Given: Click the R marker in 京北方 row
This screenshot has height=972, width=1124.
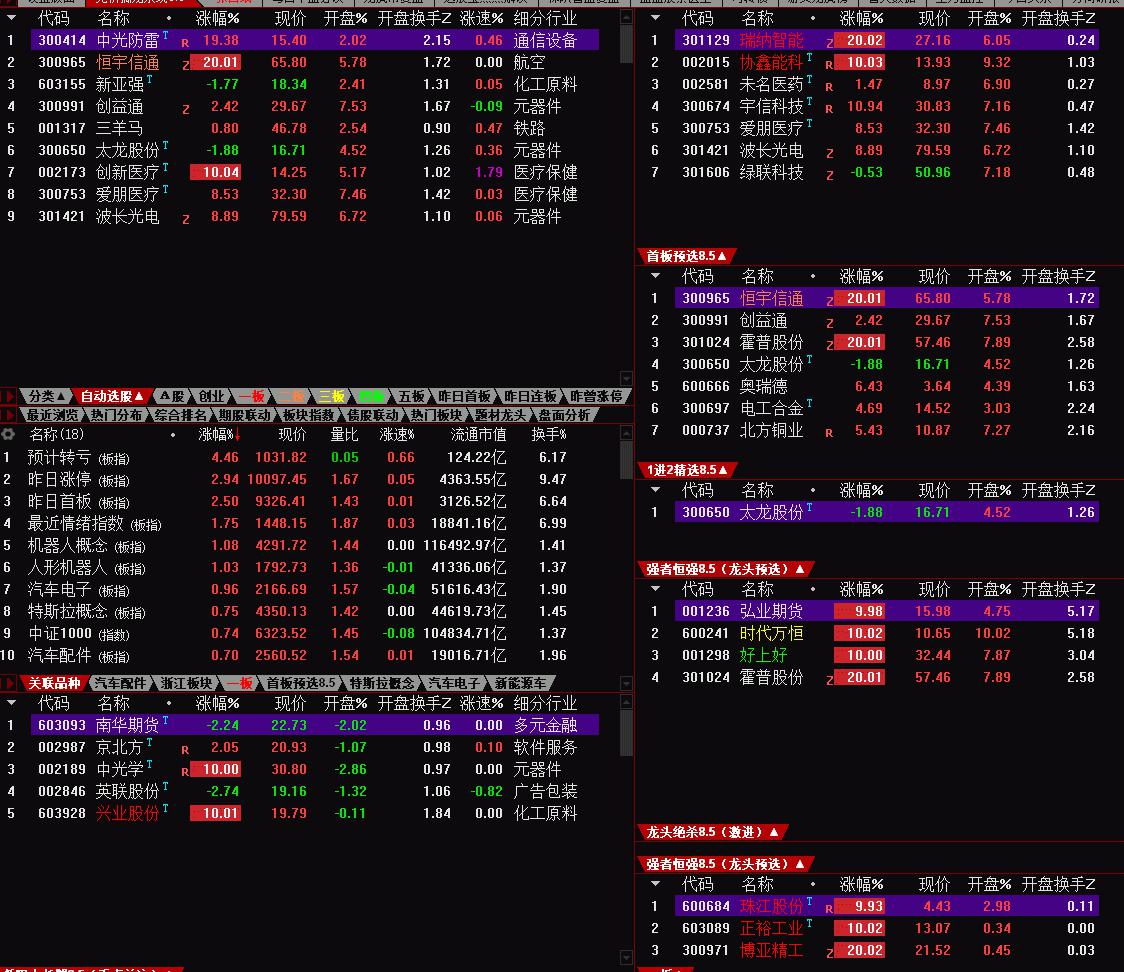Looking at the screenshot, I should (x=185, y=750).
